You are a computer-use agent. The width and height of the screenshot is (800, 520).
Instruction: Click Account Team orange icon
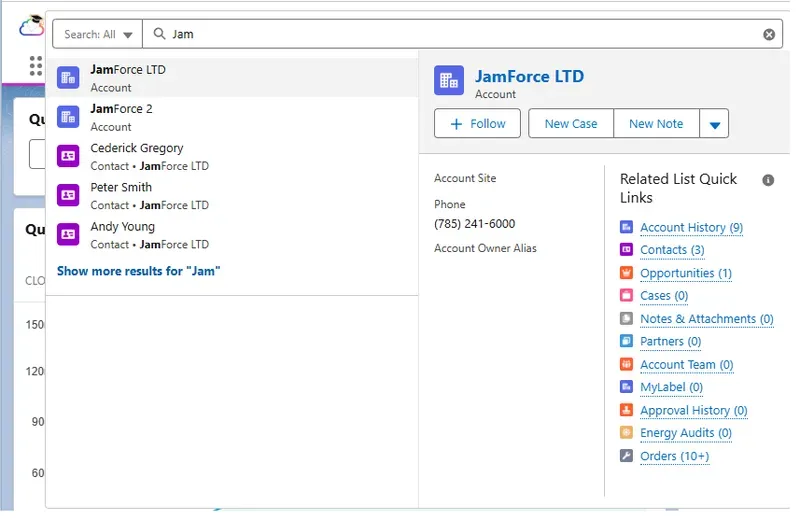click(x=626, y=364)
